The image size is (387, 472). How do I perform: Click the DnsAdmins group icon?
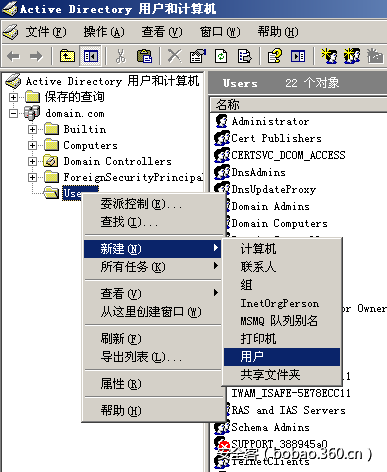(x=222, y=172)
